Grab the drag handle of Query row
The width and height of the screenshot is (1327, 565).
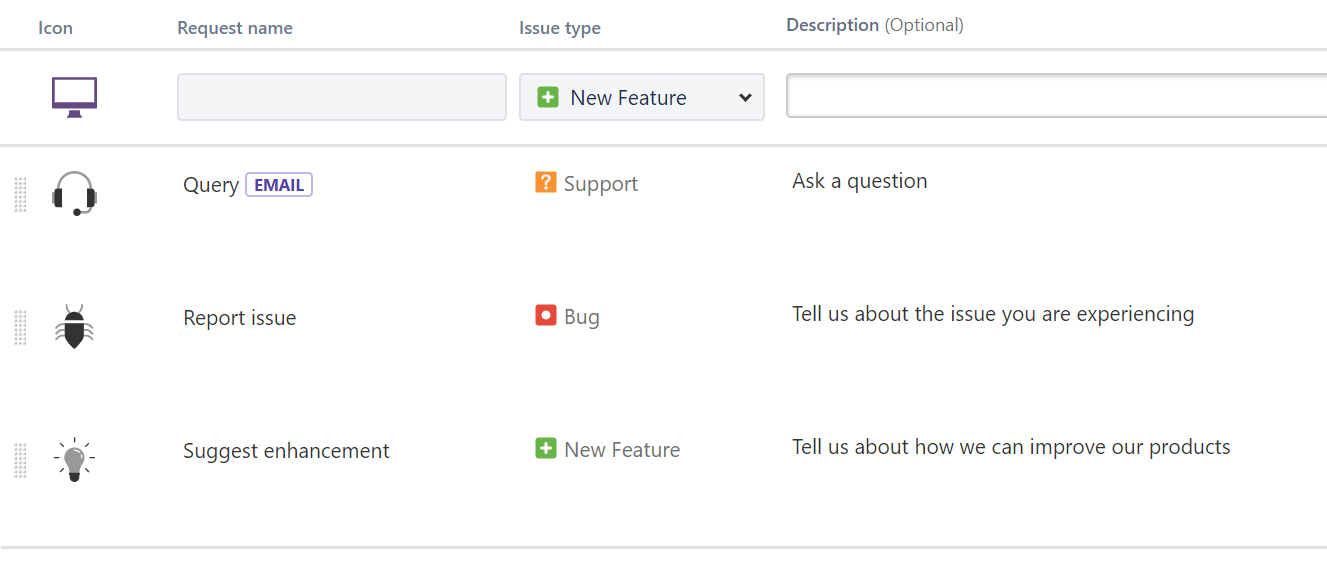[x=20, y=194]
